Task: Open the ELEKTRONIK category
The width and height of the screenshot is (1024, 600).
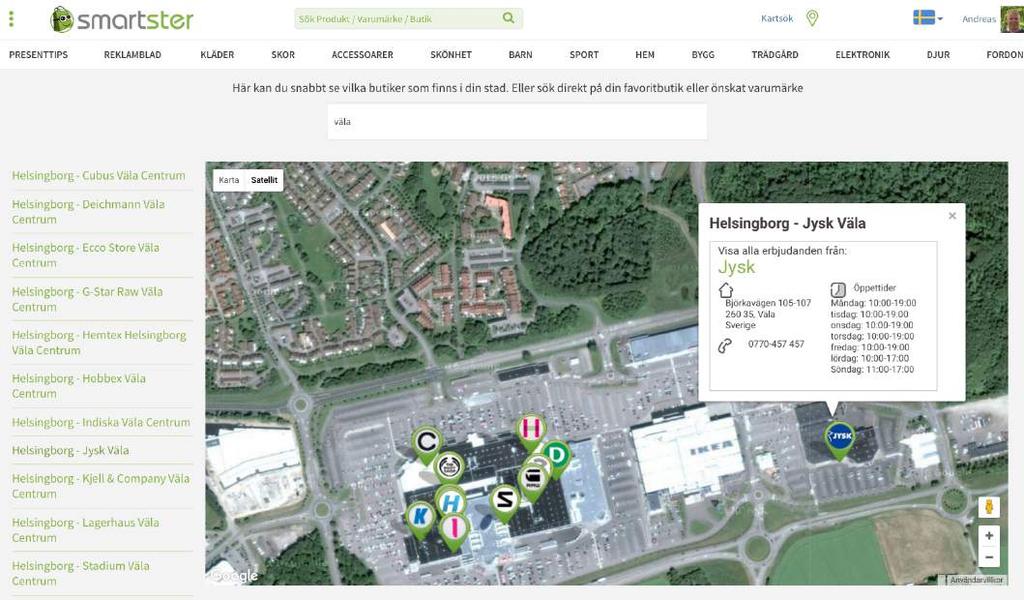Action: point(863,55)
